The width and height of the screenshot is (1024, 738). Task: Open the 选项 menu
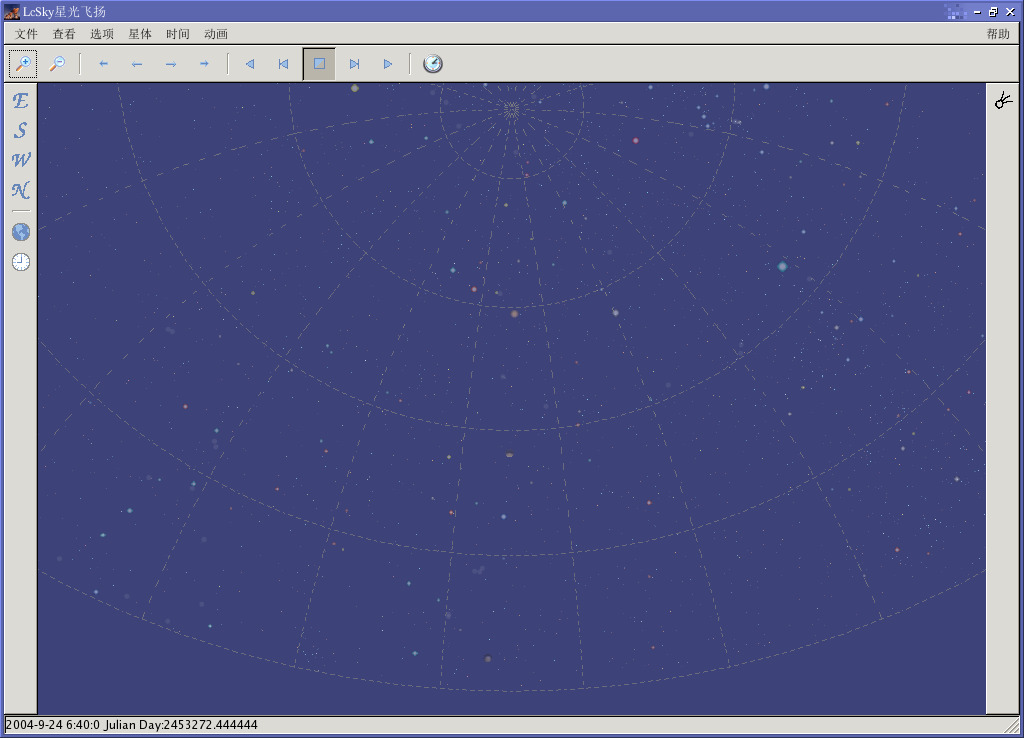102,34
